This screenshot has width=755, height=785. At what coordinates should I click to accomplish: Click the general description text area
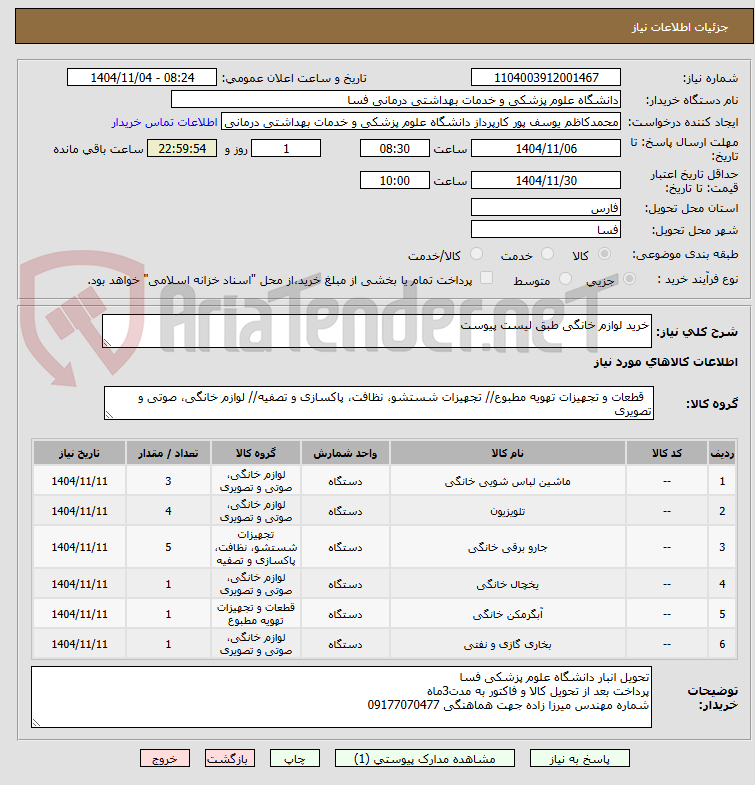coord(377,331)
